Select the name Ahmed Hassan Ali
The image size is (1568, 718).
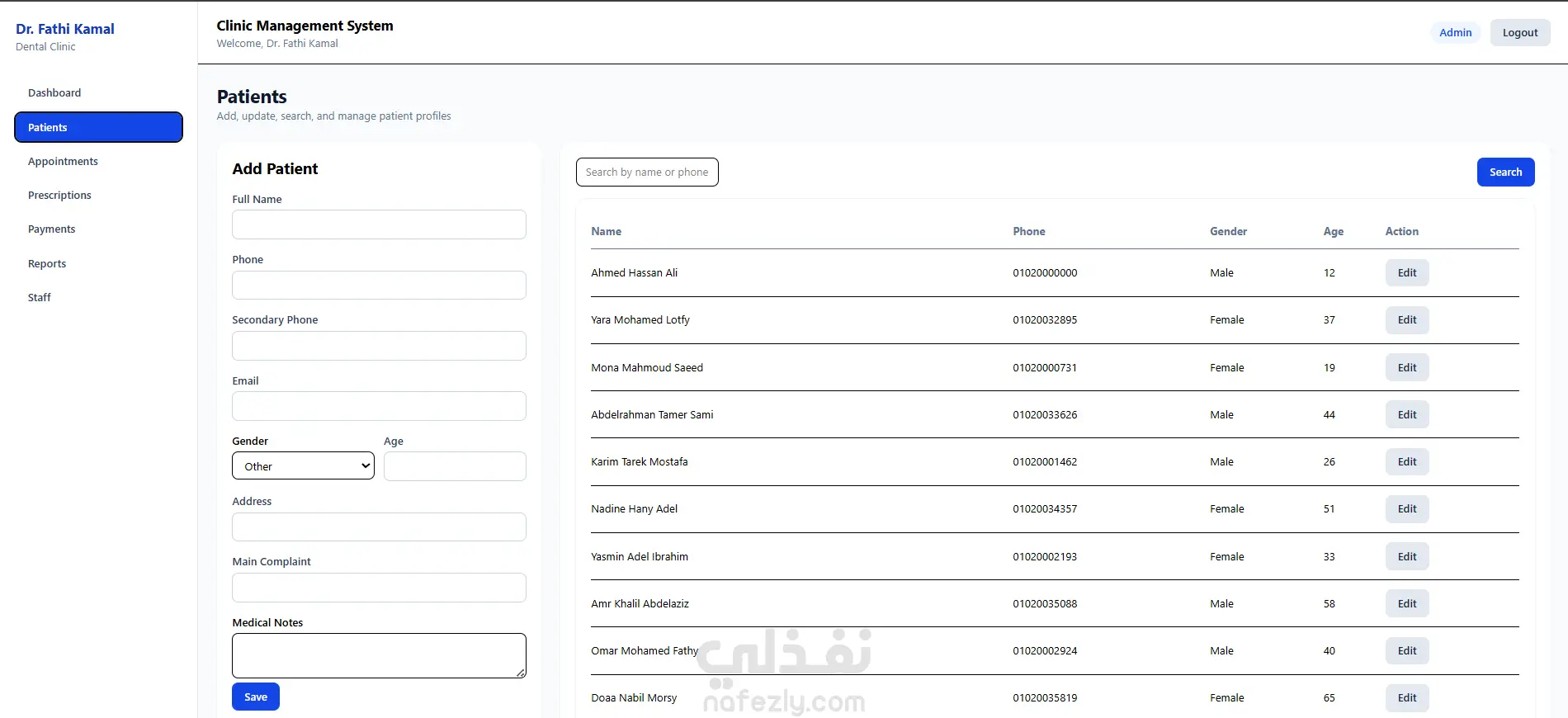[x=635, y=273]
